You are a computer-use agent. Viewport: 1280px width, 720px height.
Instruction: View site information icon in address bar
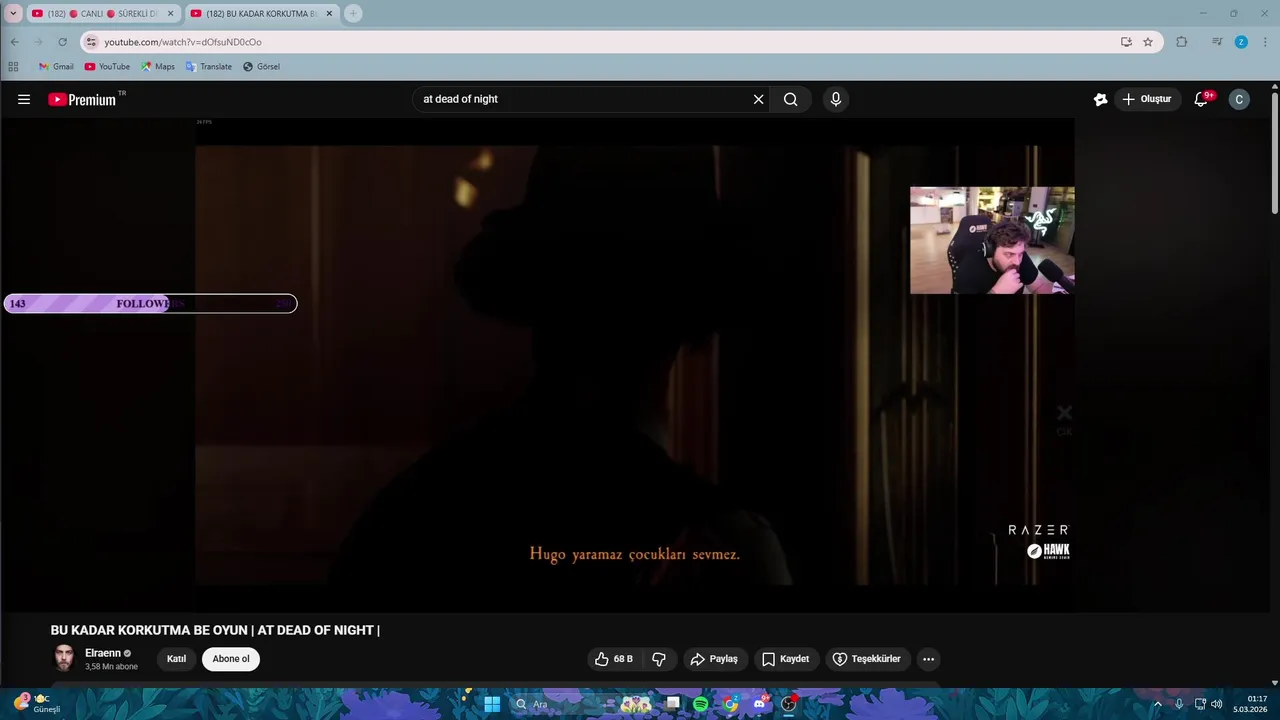click(x=91, y=42)
